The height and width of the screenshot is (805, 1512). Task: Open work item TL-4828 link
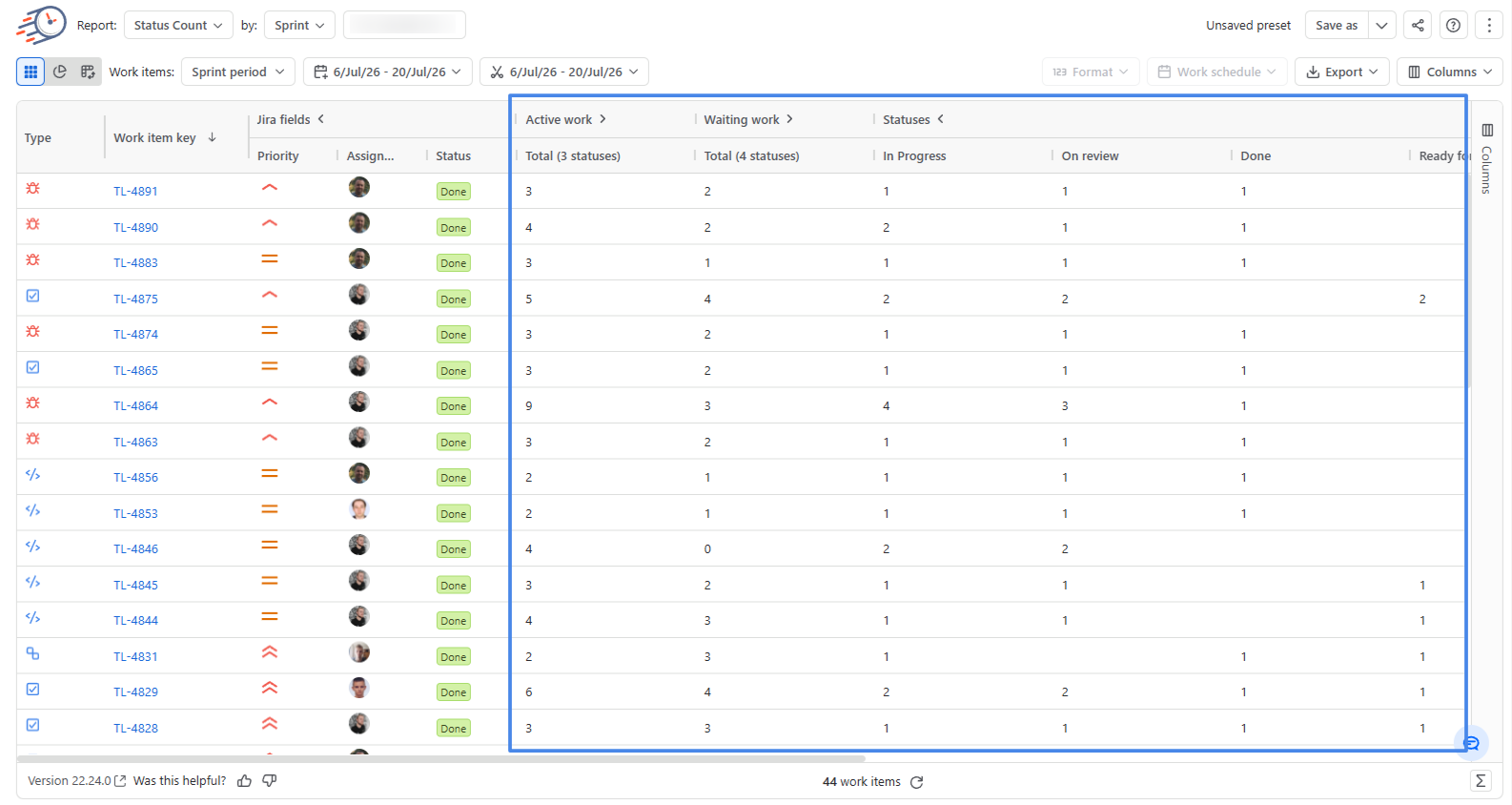tap(135, 729)
